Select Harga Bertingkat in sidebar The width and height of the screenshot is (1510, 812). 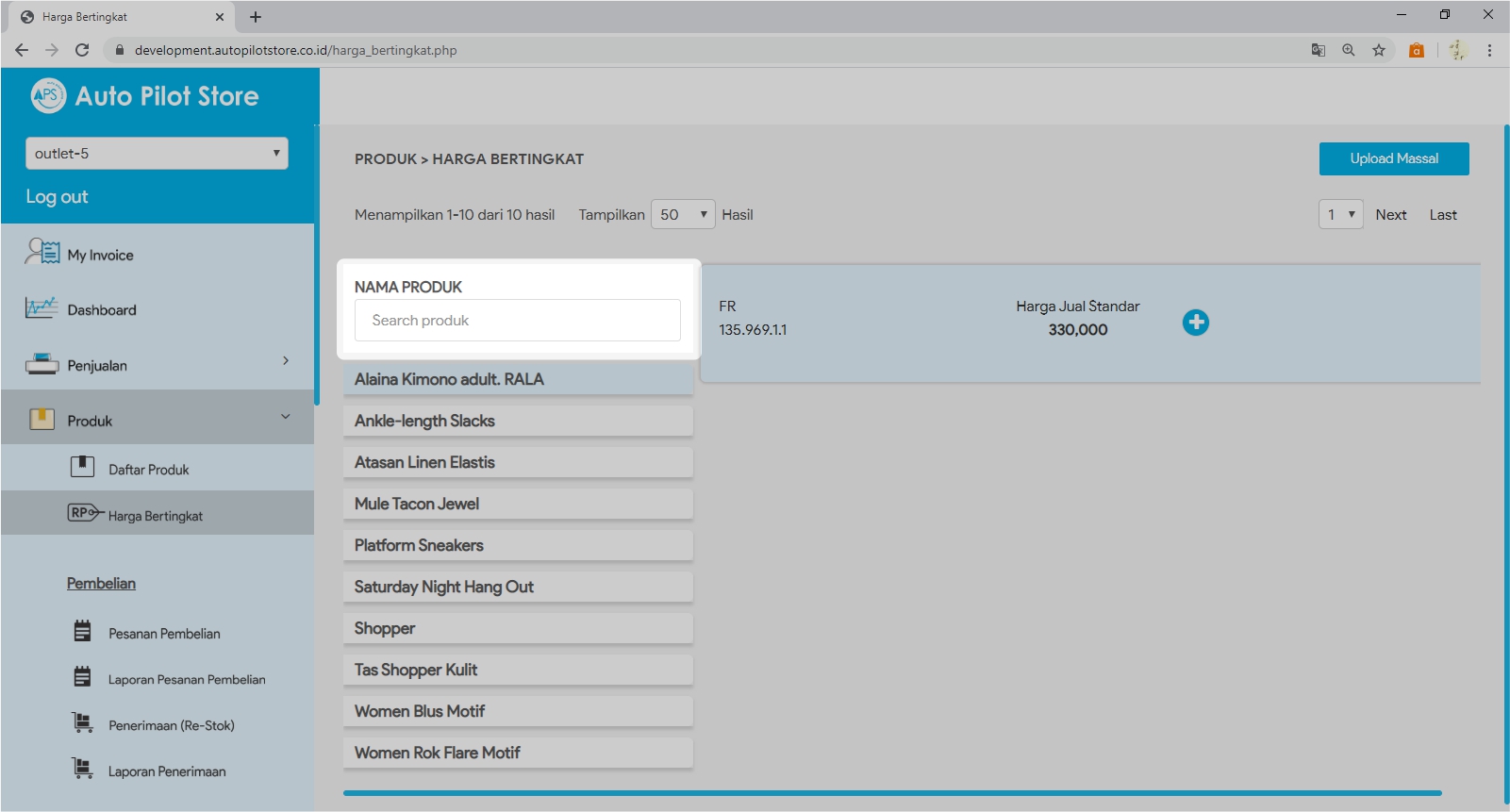coord(156,516)
